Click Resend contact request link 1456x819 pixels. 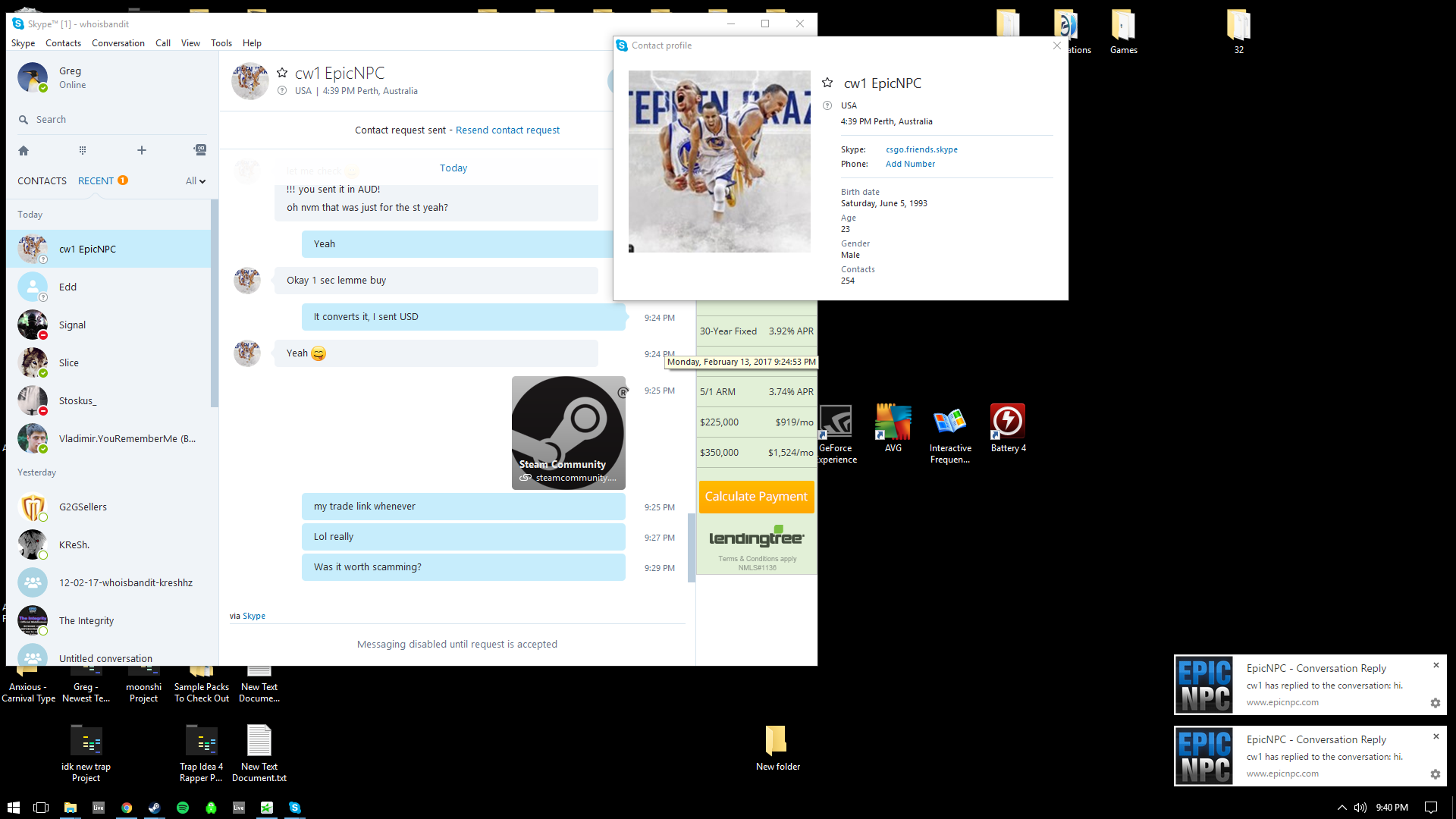tap(507, 130)
